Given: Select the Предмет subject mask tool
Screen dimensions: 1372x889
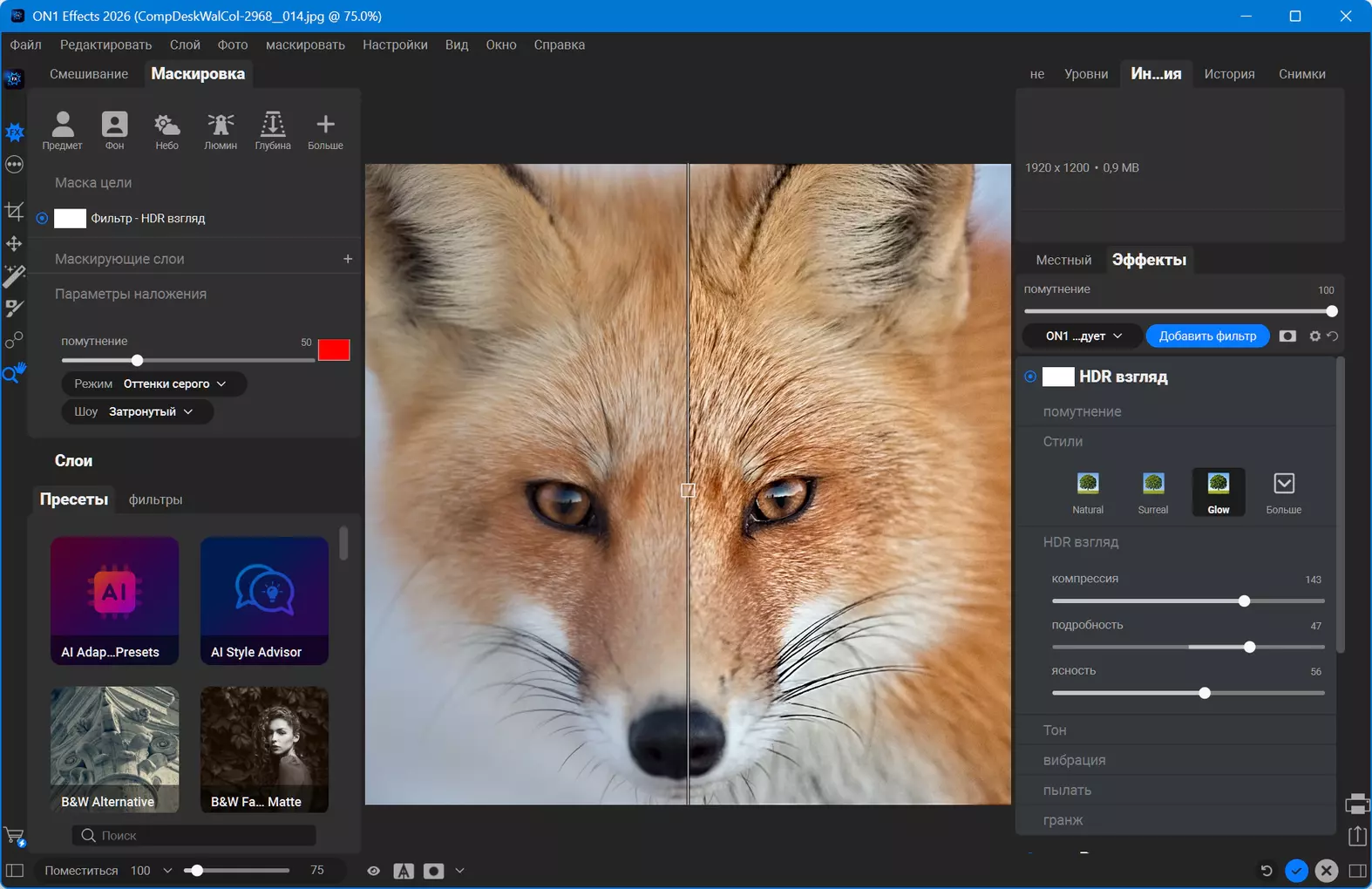Looking at the screenshot, I should pyautogui.click(x=62, y=130).
